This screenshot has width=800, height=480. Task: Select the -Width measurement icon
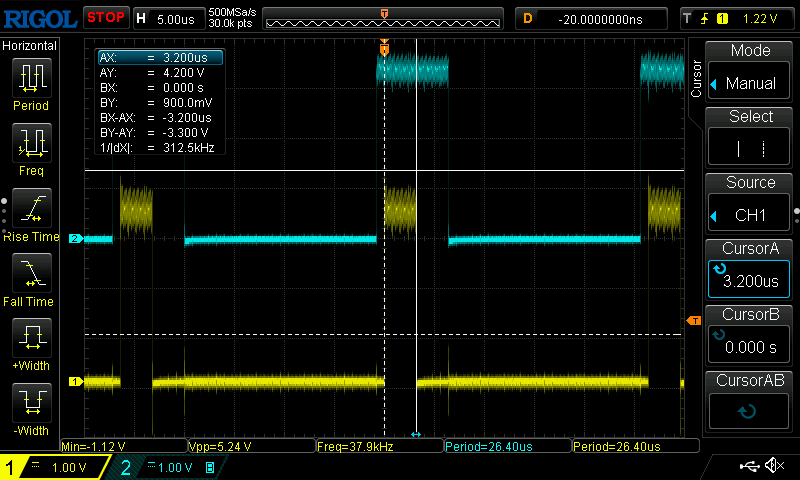click(31, 405)
